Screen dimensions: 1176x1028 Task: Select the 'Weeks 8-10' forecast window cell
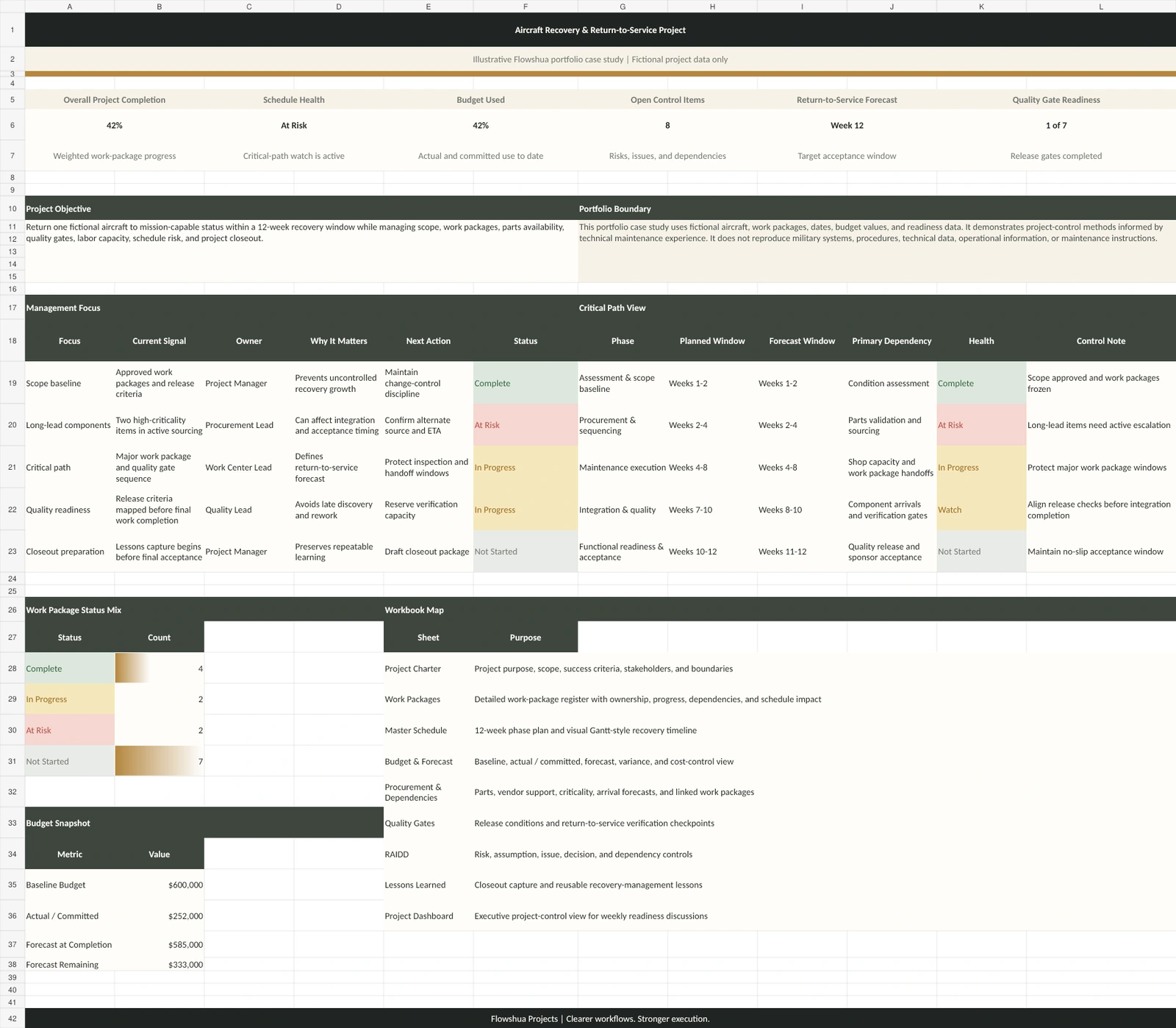[x=802, y=510]
